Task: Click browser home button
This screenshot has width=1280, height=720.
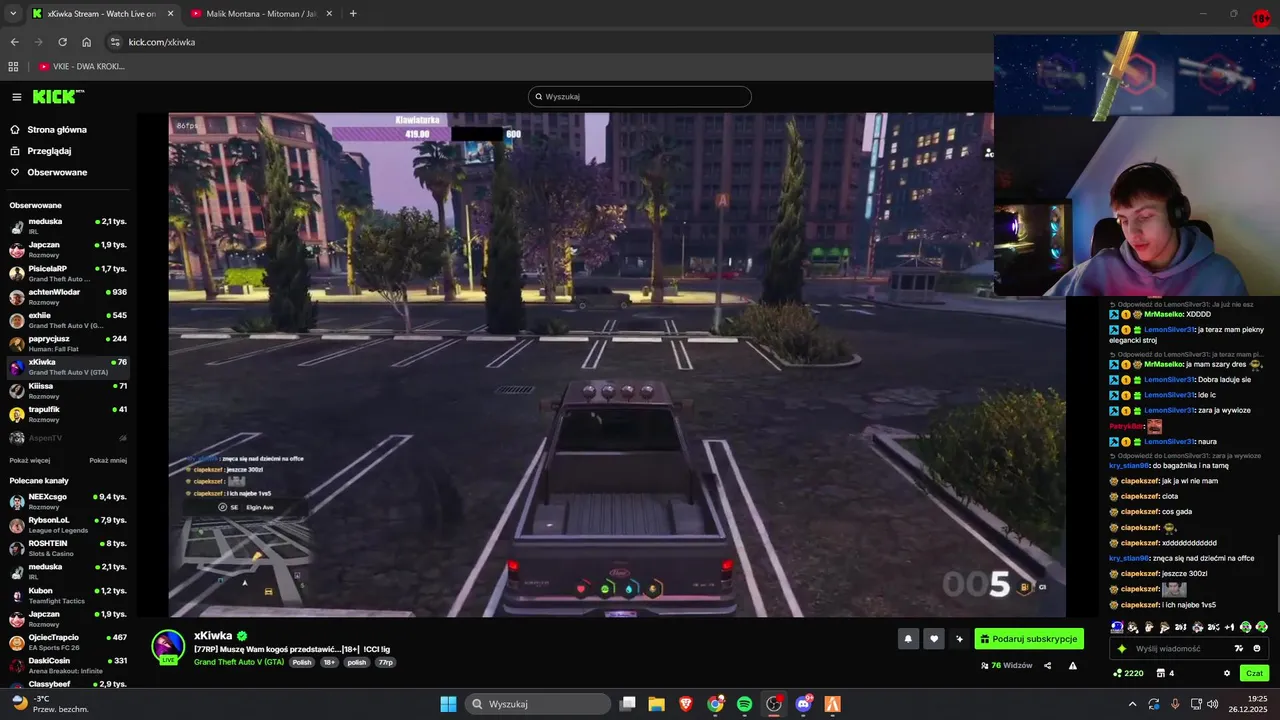Action: [x=87, y=42]
